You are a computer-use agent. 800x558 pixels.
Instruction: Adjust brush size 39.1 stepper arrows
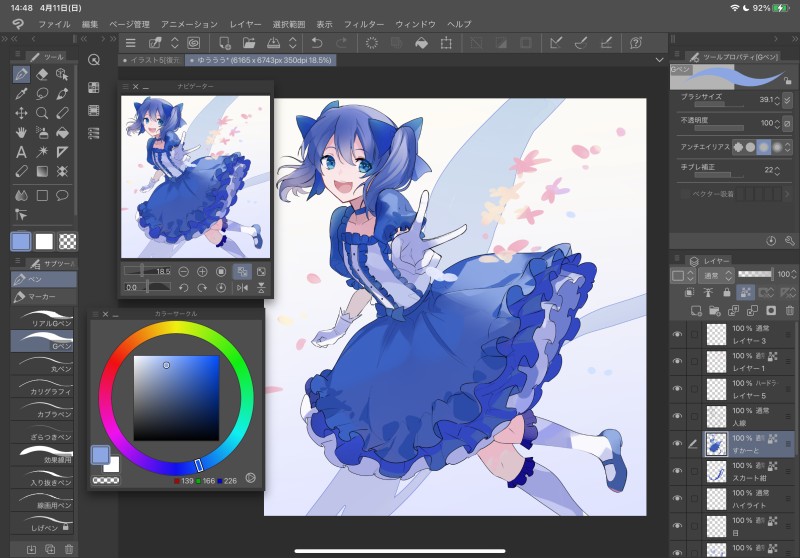(x=777, y=100)
